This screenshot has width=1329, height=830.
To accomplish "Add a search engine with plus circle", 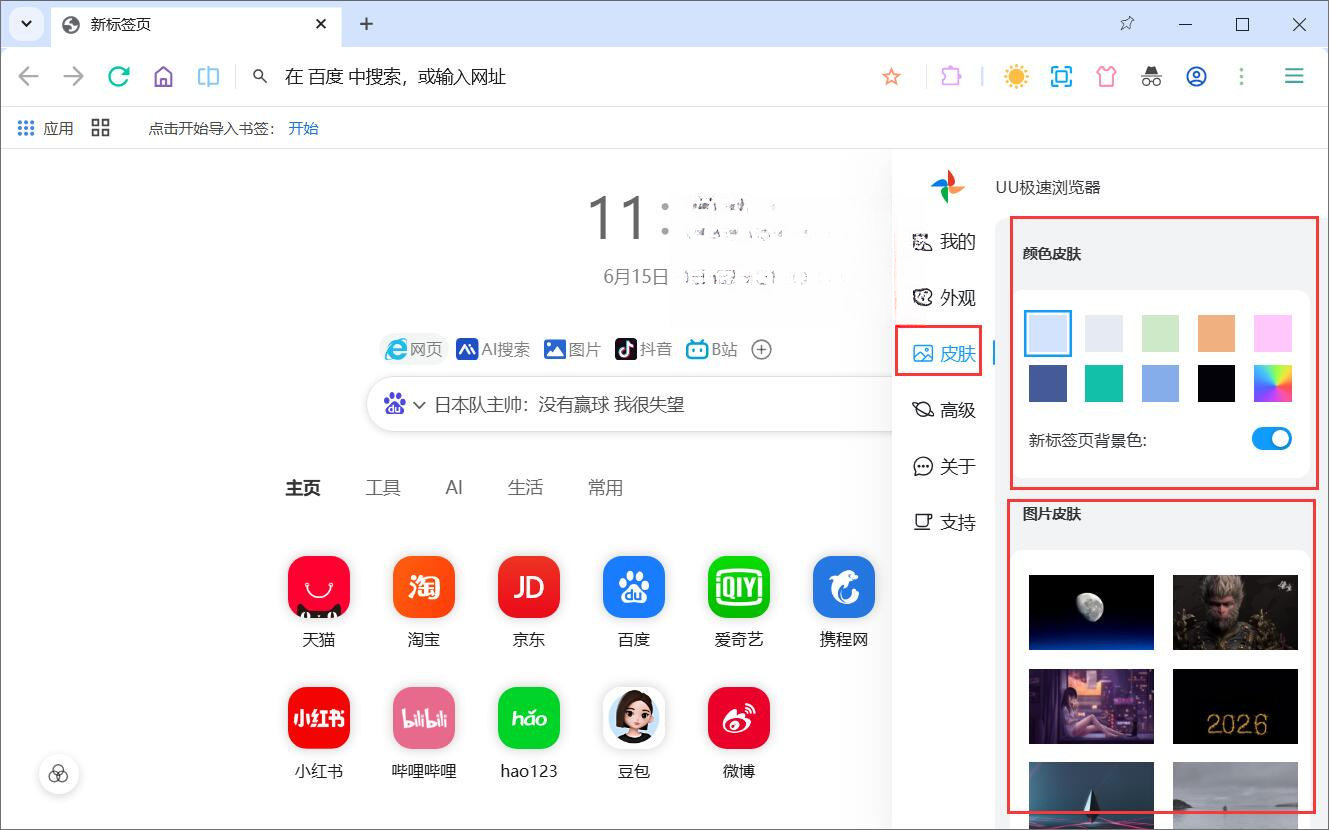I will coord(761,349).
